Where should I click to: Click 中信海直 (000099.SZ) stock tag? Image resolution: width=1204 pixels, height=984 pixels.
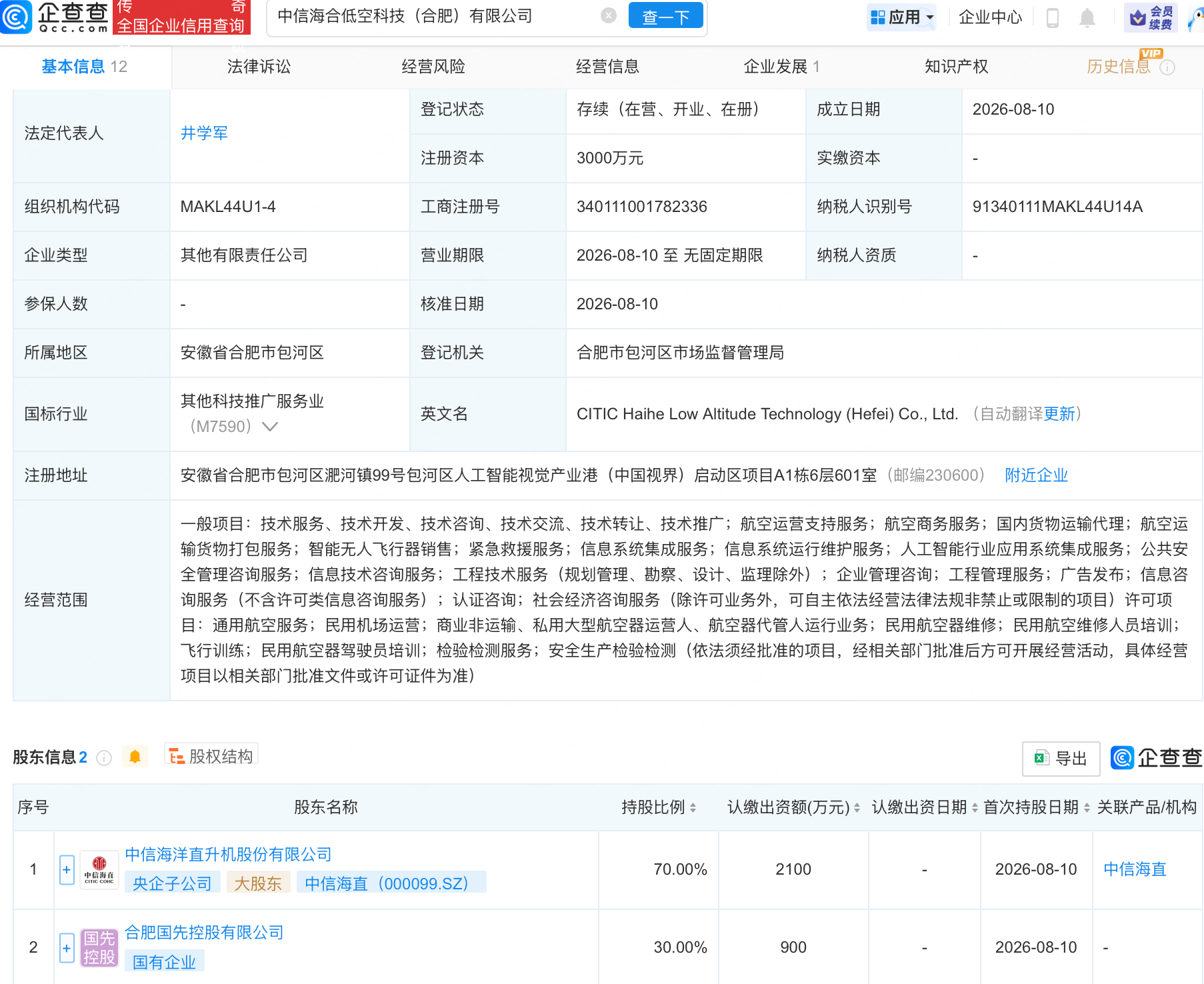(x=391, y=883)
